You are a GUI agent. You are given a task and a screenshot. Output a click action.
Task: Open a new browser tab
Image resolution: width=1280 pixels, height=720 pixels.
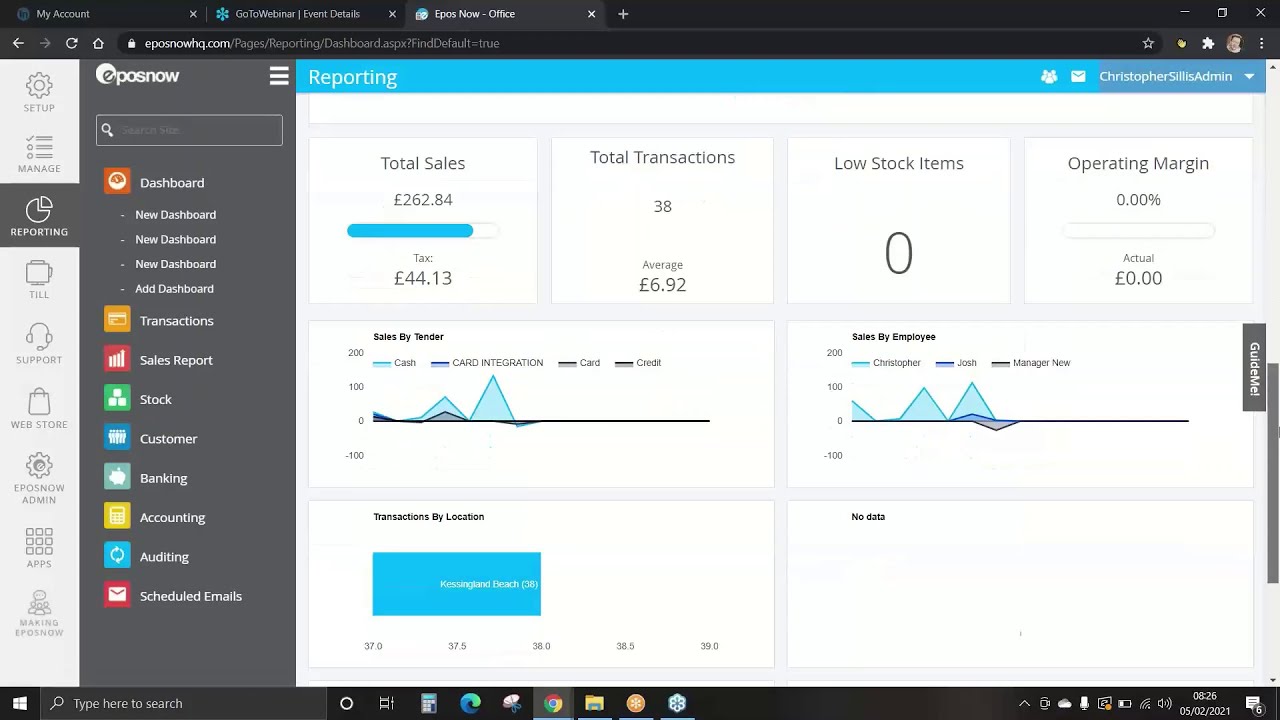point(623,14)
